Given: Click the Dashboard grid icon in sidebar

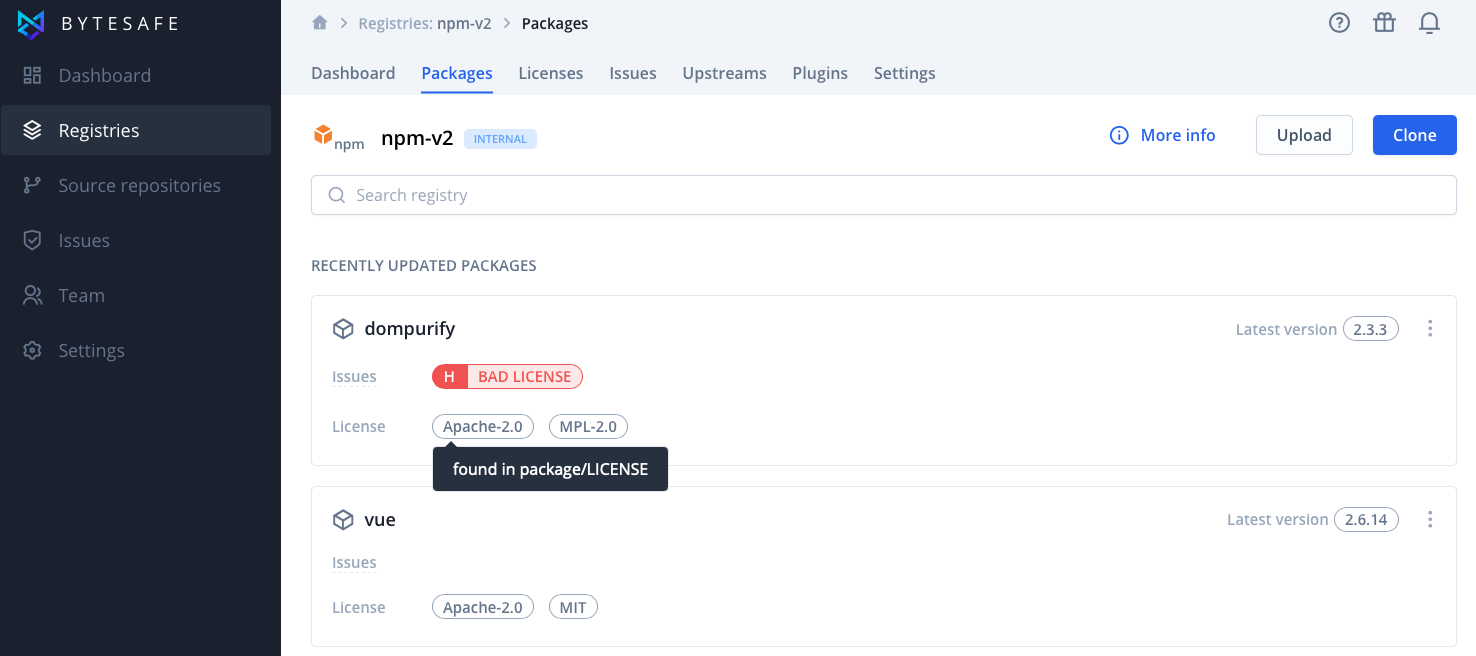Looking at the screenshot, I should point(32,75).
